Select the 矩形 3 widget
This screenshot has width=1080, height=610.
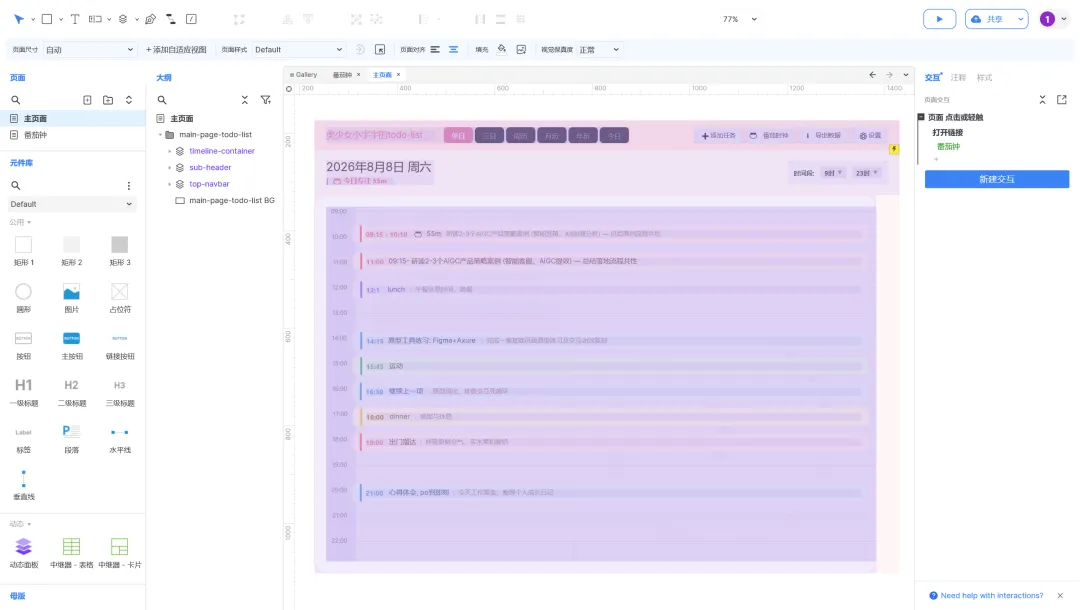tap(120, 251)
